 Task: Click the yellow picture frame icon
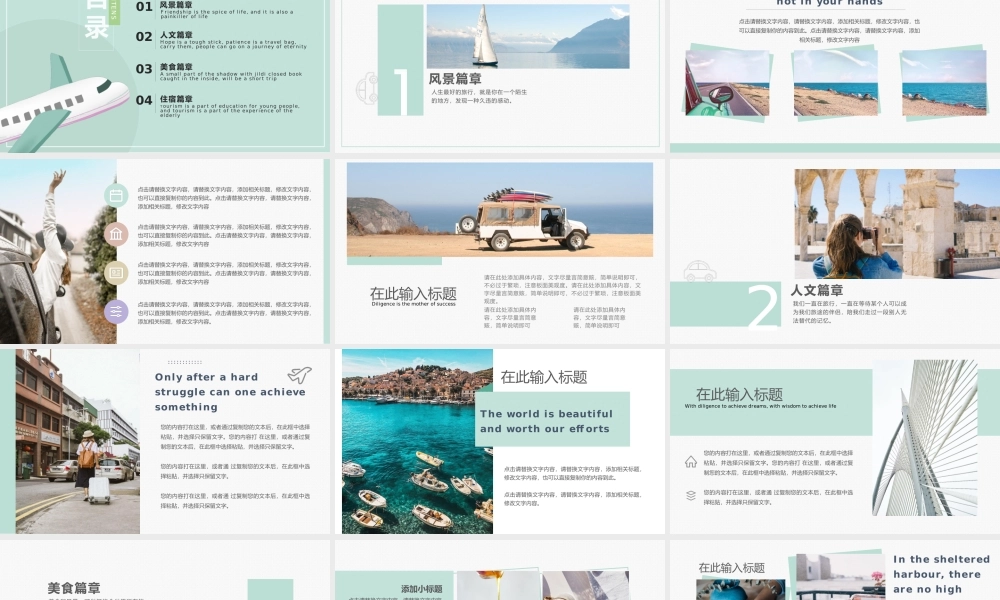[x=116, y=273]
